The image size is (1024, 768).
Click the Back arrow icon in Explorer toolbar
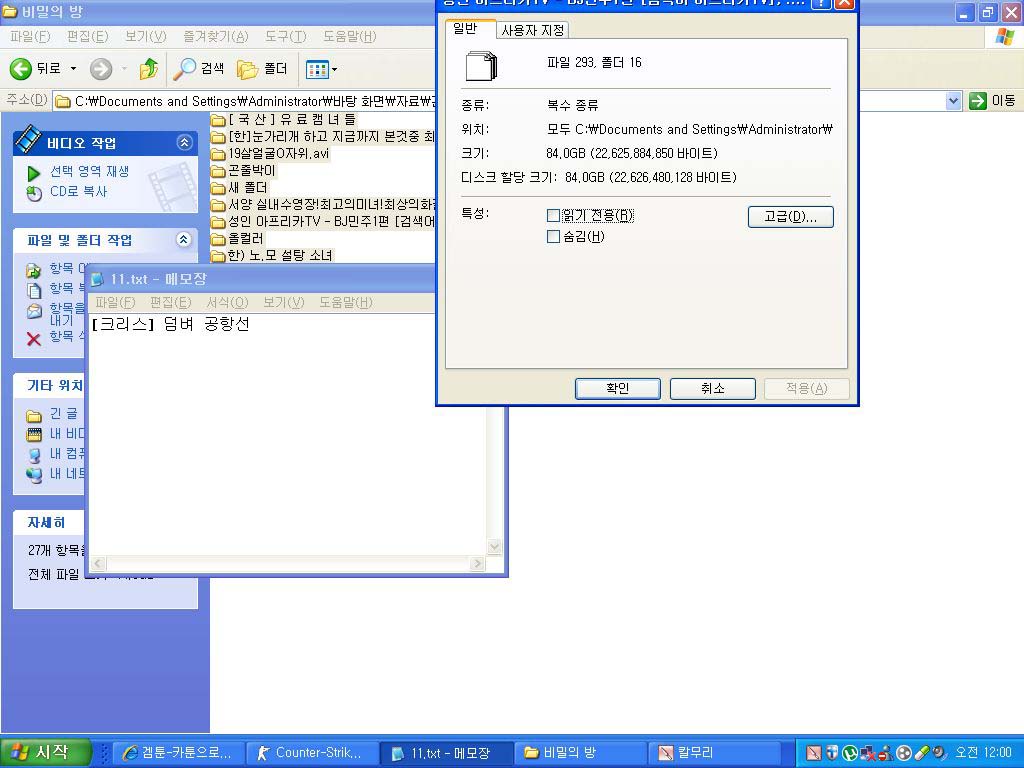21,69
